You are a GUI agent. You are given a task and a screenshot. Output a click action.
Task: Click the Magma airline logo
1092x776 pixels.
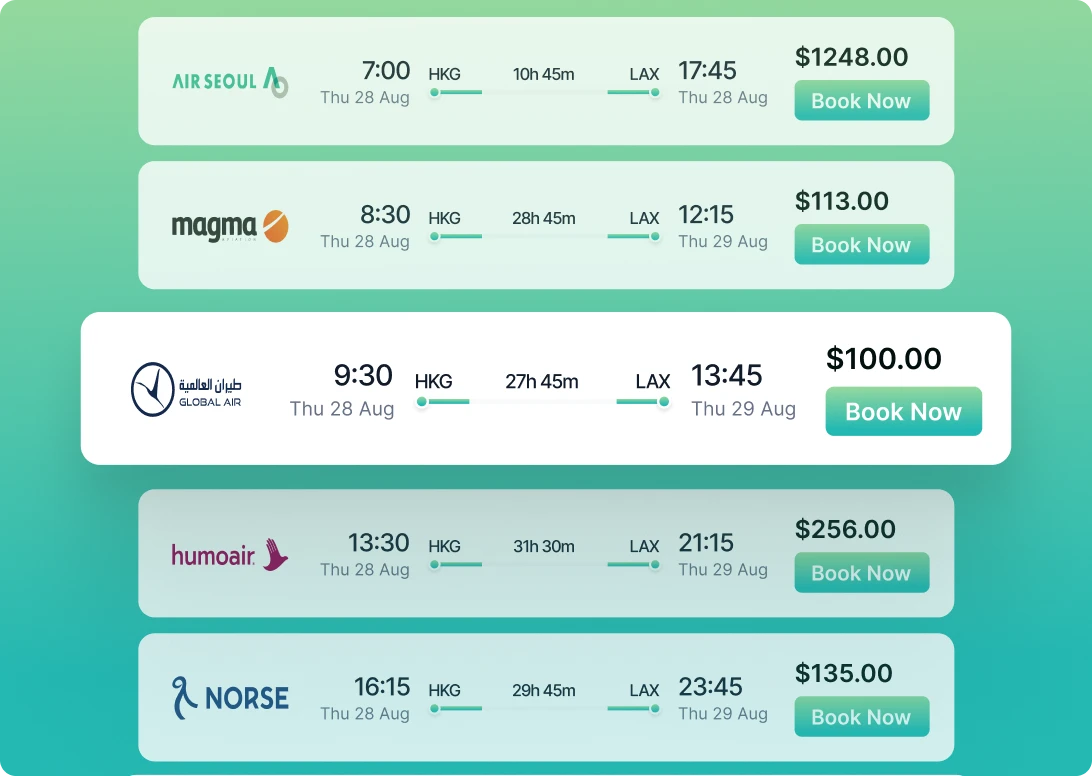tap(228, 226)
